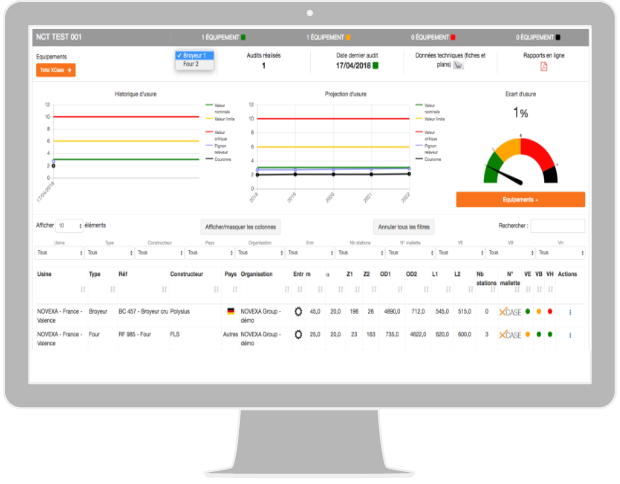Screen dimensions: 620x484
Task: Click the orange Equipements button below gauge
Action: coord(520,200)
